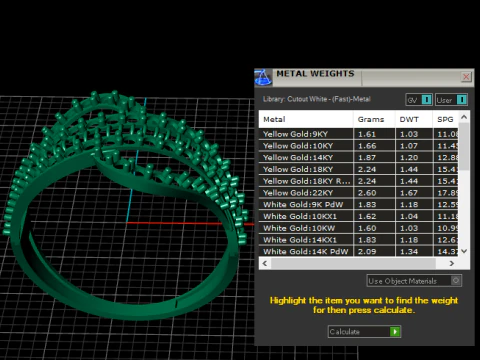Click the Metal column header

click(x=306, y=119)
